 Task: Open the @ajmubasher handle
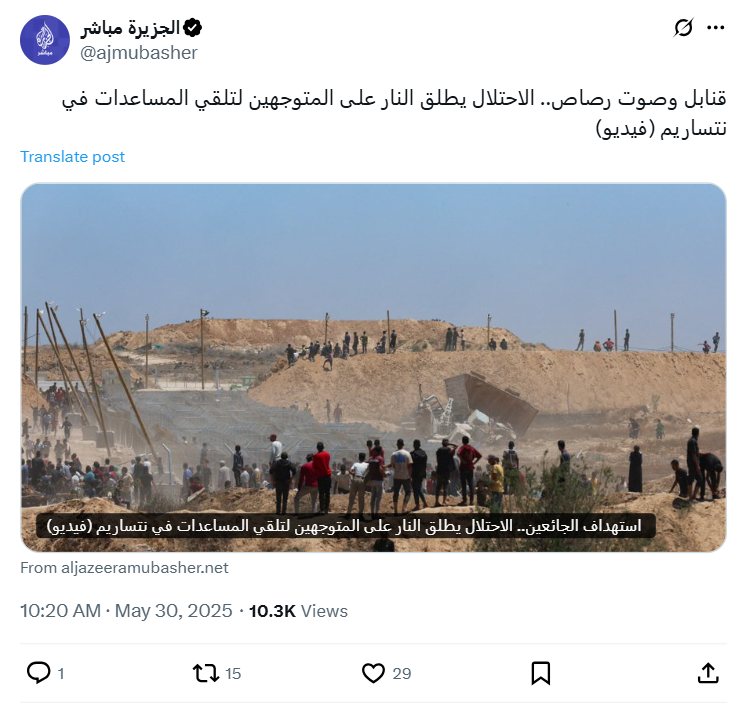(x=139, y=53)
